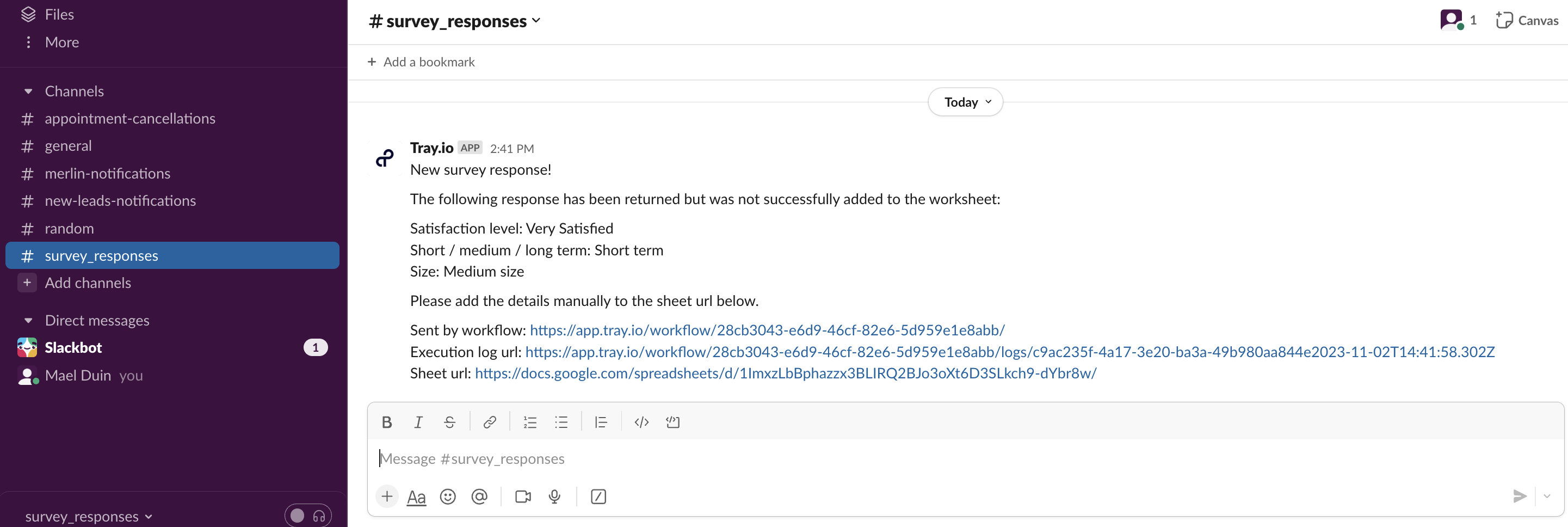The height and width of the screenshot is (527, 1568).
Task: Open the emoji picker
Action: [x=448, y=497]
